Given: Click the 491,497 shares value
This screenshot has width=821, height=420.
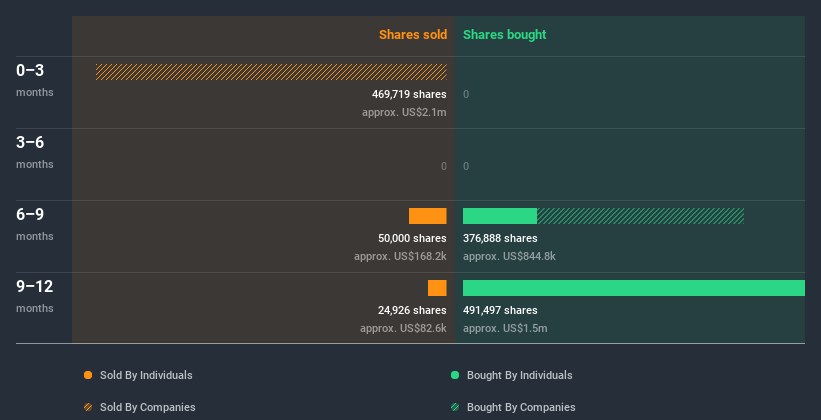Looking at the screenshot, I should [500, 310].
